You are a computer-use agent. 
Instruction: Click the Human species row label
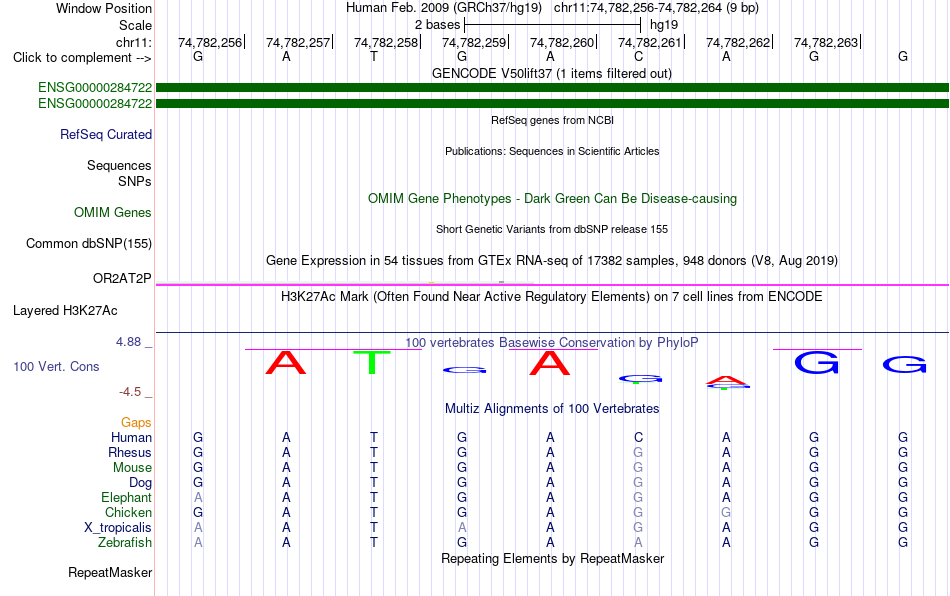131,437
